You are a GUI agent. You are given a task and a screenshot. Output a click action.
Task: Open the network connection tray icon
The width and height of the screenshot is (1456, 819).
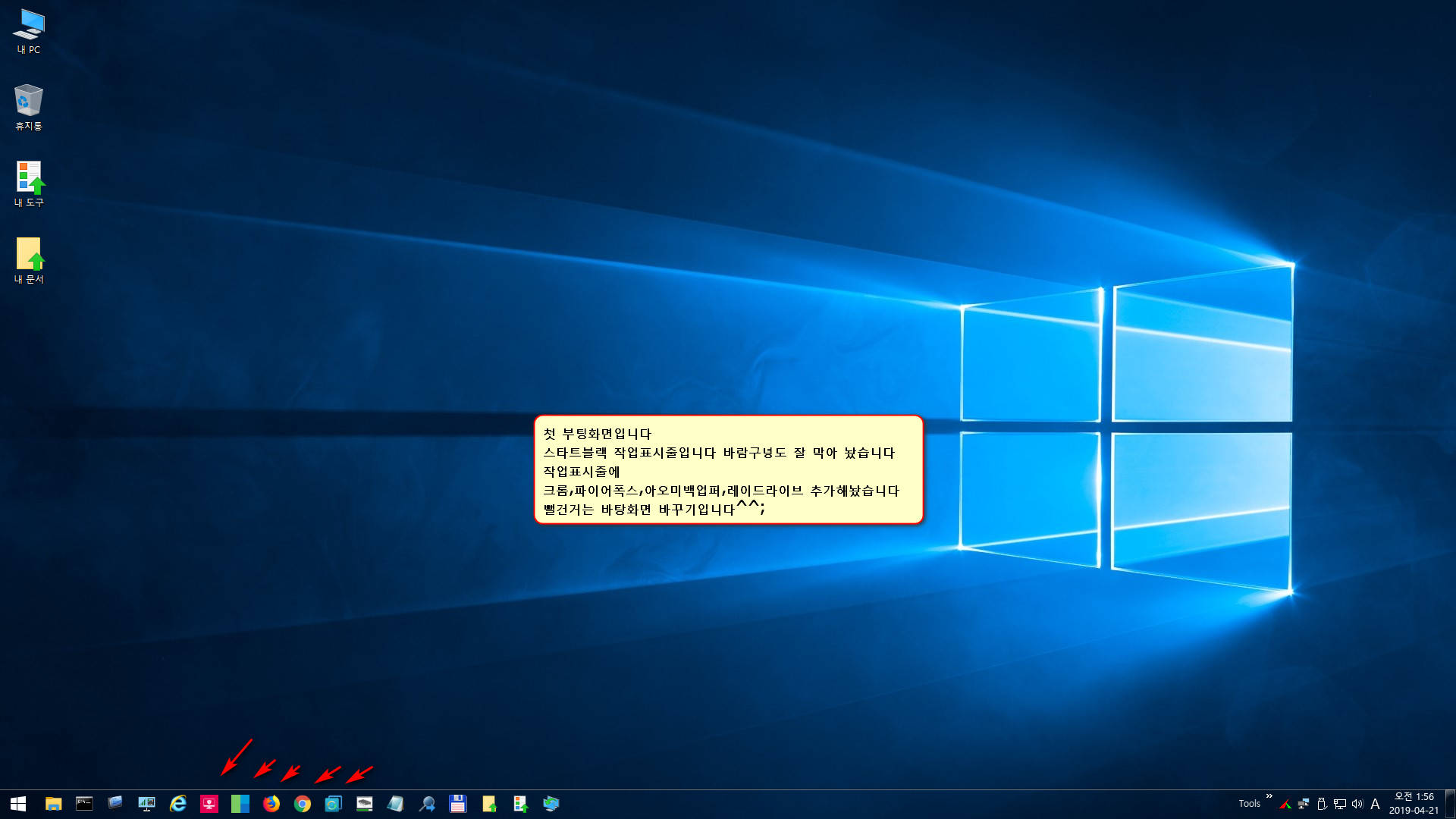coord(1340,804)
